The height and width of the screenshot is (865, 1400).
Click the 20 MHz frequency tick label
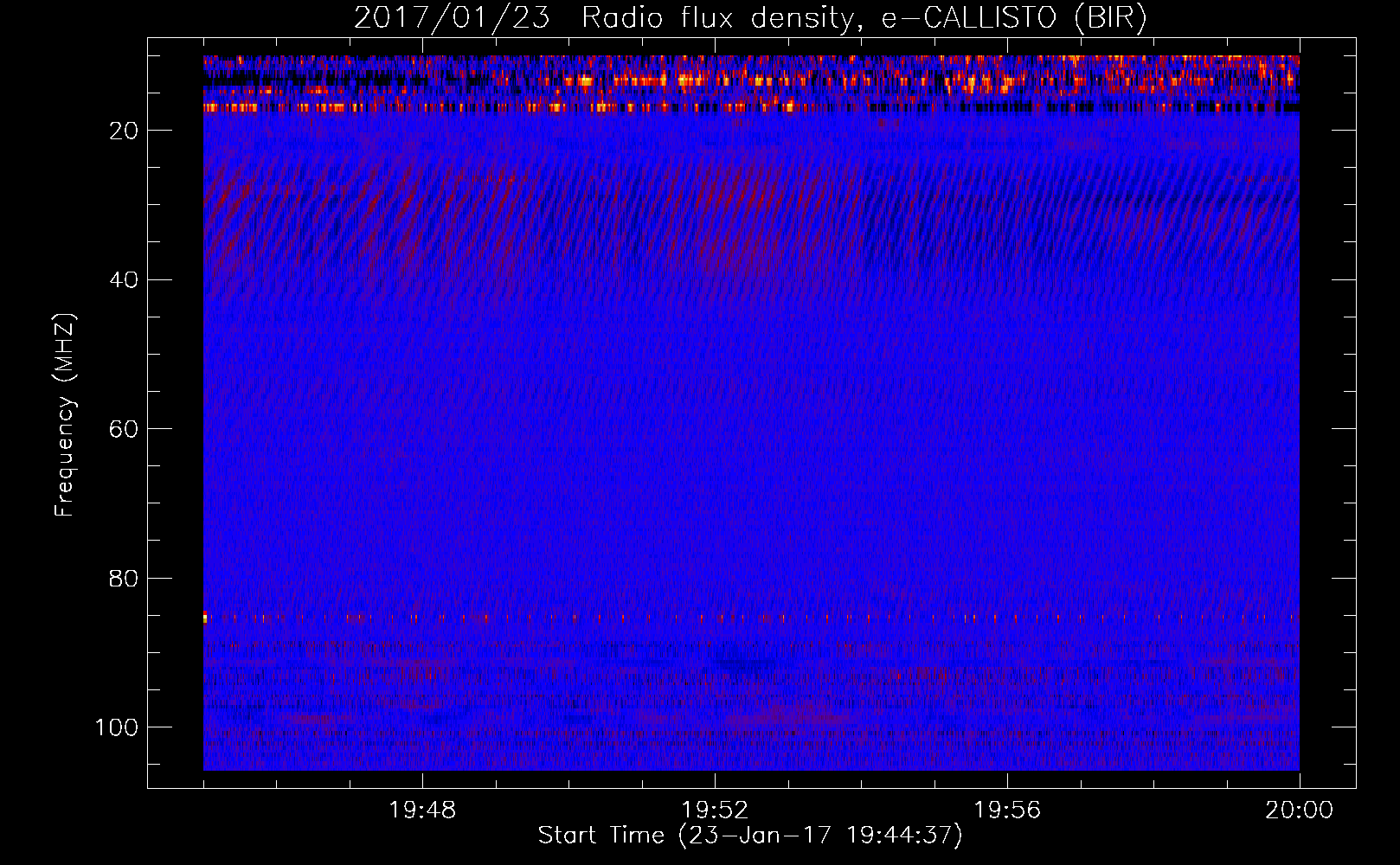click(x=125, y=131)
